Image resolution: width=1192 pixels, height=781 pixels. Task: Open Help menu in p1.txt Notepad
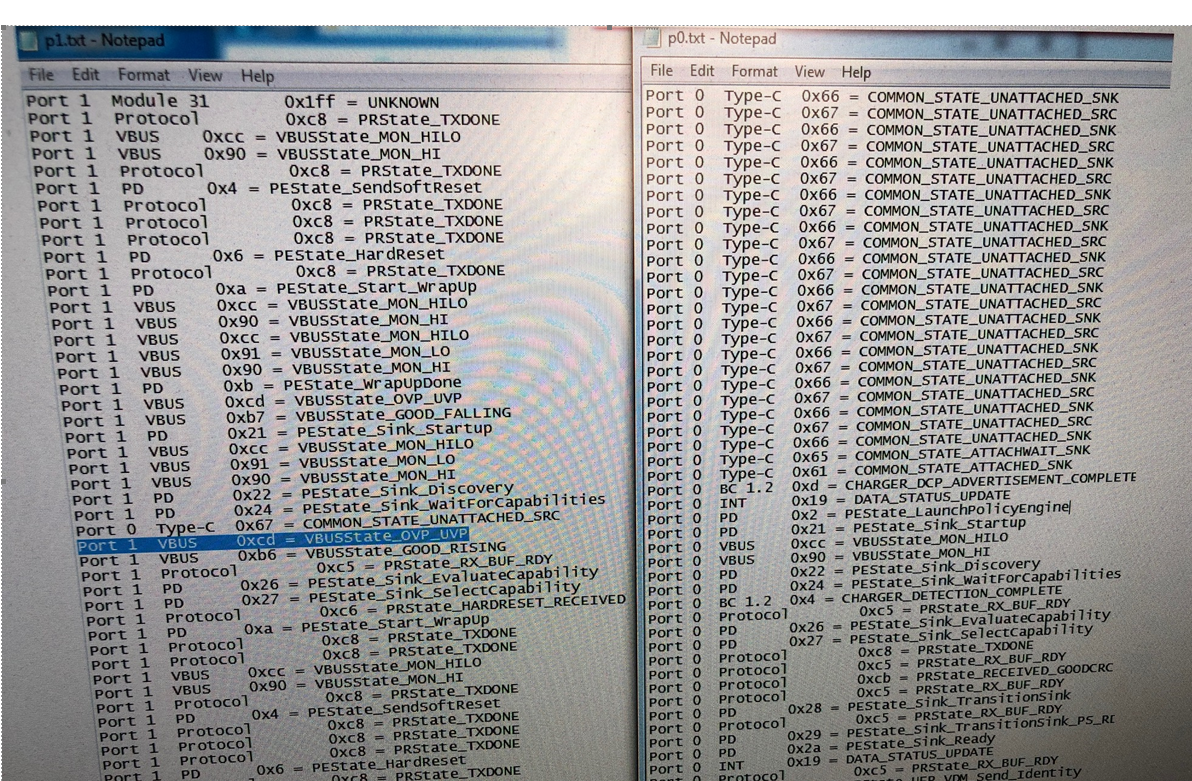[x=257, y=76]
